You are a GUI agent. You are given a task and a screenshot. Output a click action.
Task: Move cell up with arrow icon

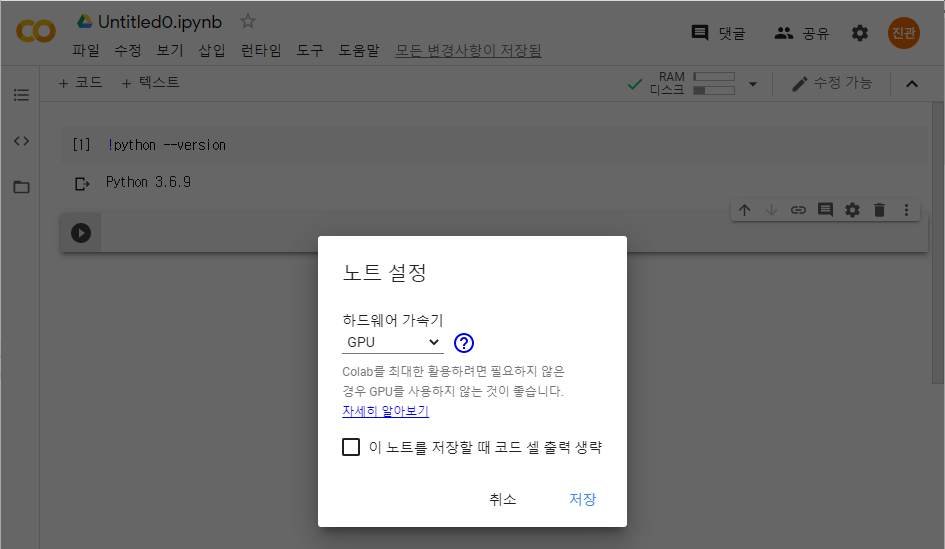[x=744, y=210]
